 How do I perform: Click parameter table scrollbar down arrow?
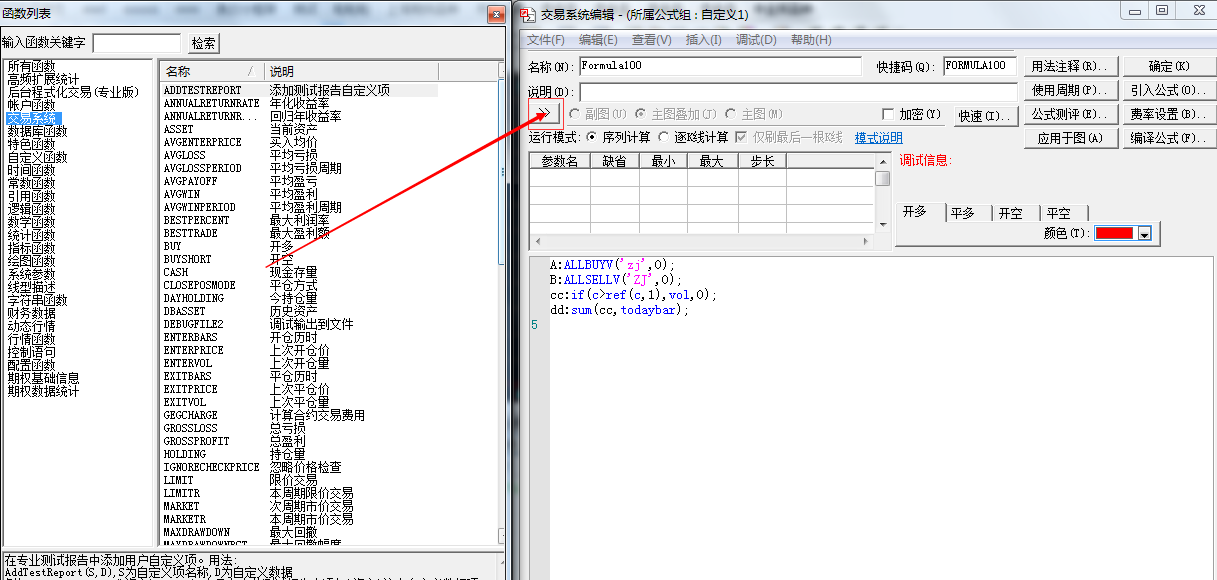click(883, 226)
